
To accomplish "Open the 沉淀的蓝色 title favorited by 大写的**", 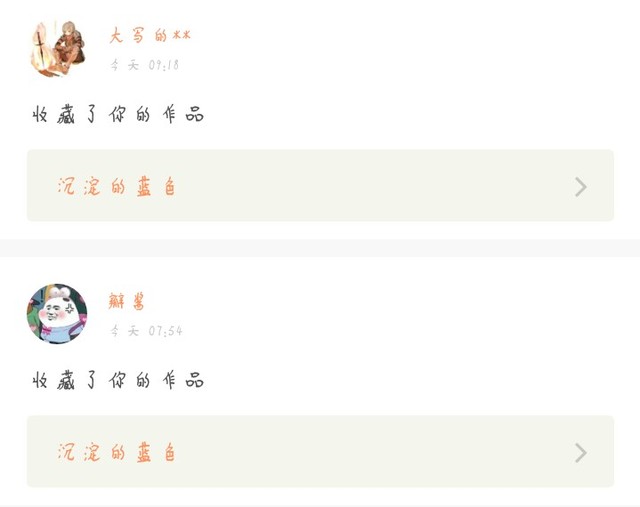I will pos(116,187).
